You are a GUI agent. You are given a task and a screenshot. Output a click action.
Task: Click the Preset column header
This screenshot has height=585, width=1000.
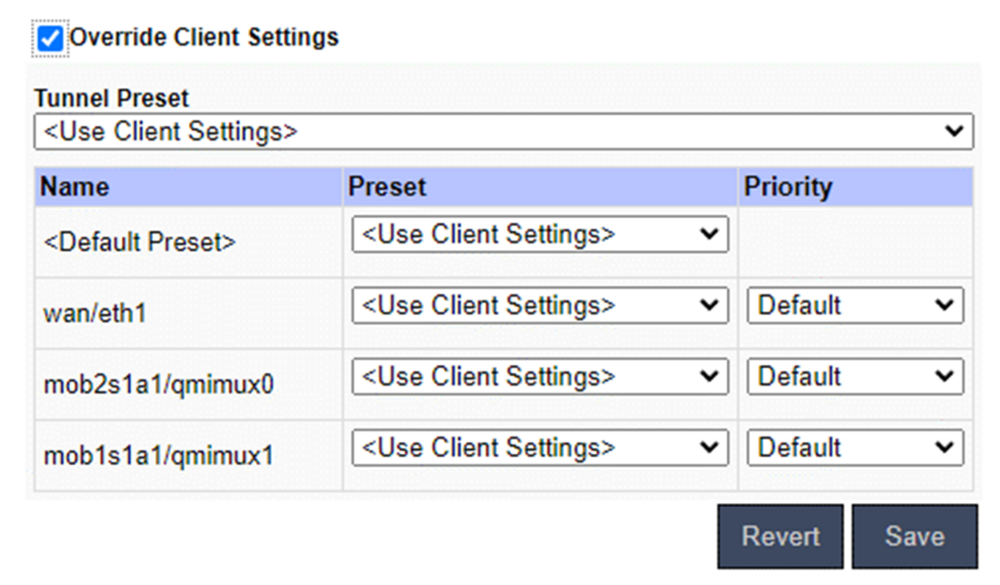[x=387, y=188]
